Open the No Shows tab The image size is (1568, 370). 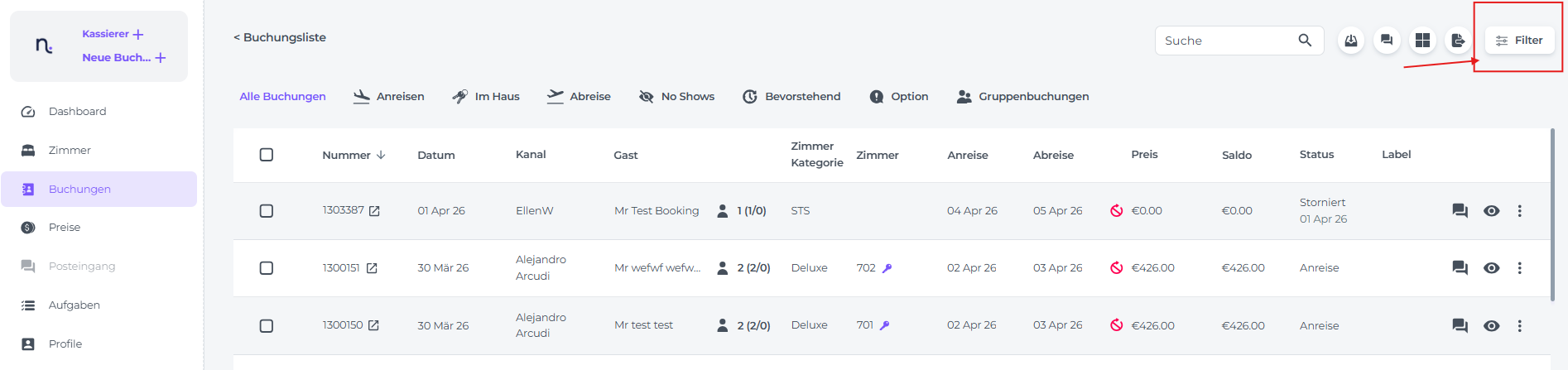point(676,97)
